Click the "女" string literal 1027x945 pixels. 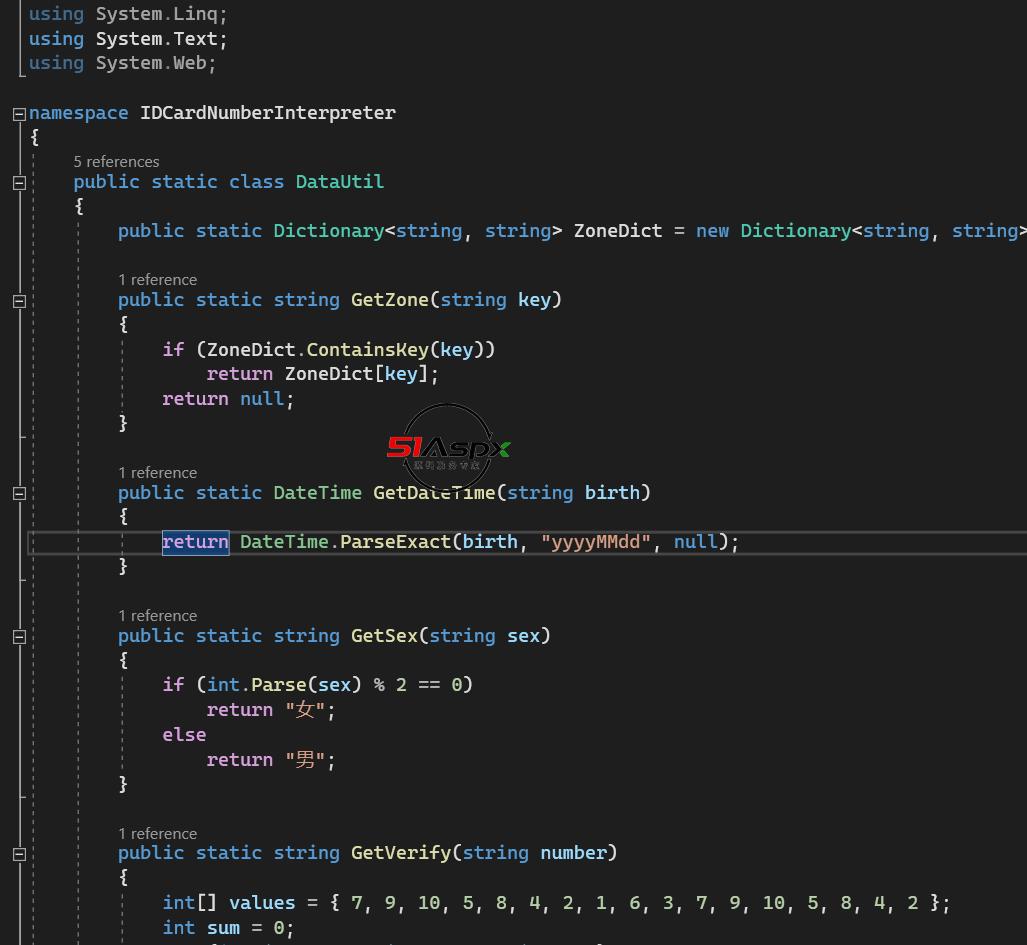(x=305, y=710)
